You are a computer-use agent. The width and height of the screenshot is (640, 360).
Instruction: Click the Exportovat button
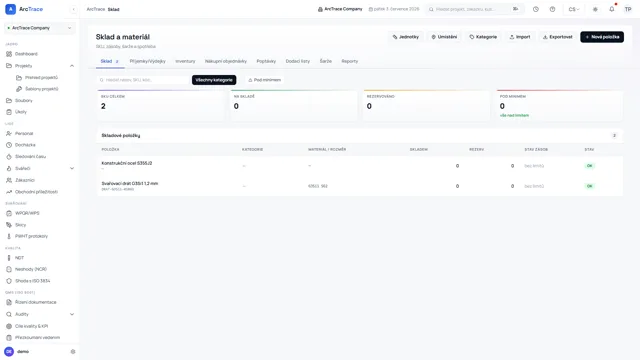pos(558,37)
